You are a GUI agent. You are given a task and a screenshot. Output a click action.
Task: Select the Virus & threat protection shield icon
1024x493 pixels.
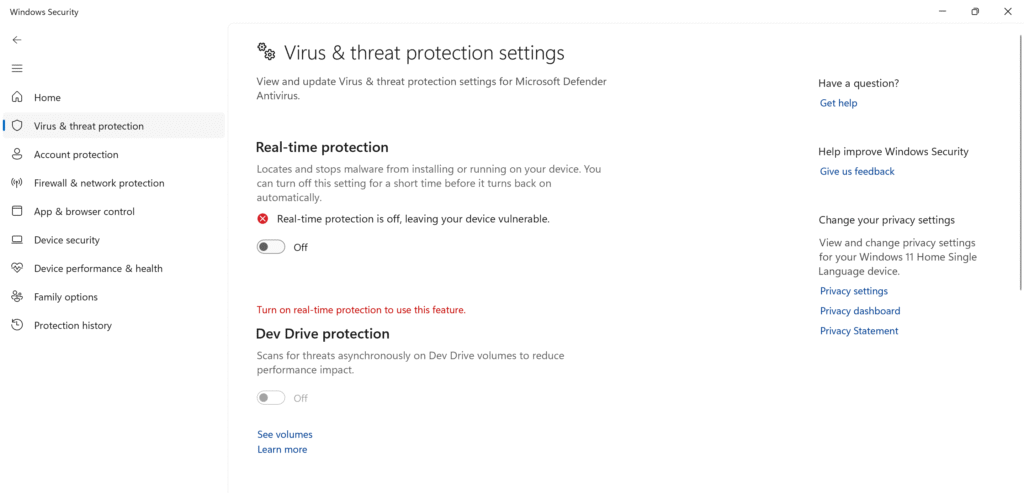click(17, 126)
